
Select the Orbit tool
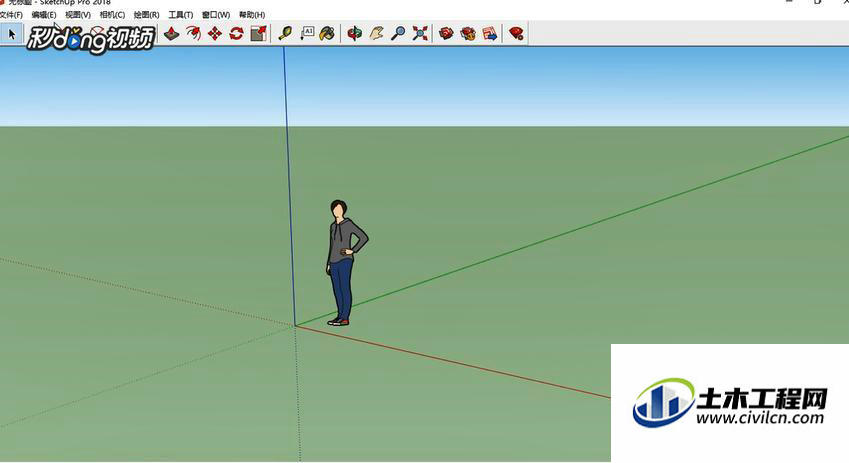354,34
